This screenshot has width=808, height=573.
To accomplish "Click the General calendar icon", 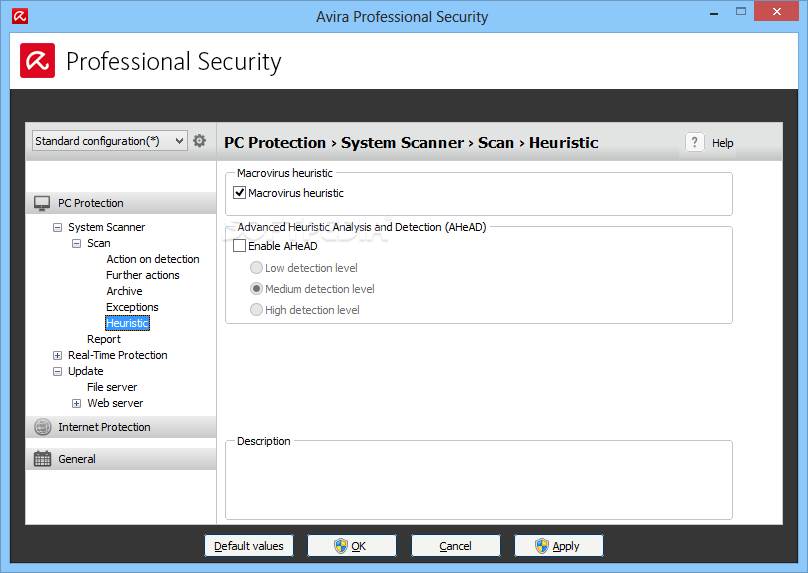I will (42, 459).
